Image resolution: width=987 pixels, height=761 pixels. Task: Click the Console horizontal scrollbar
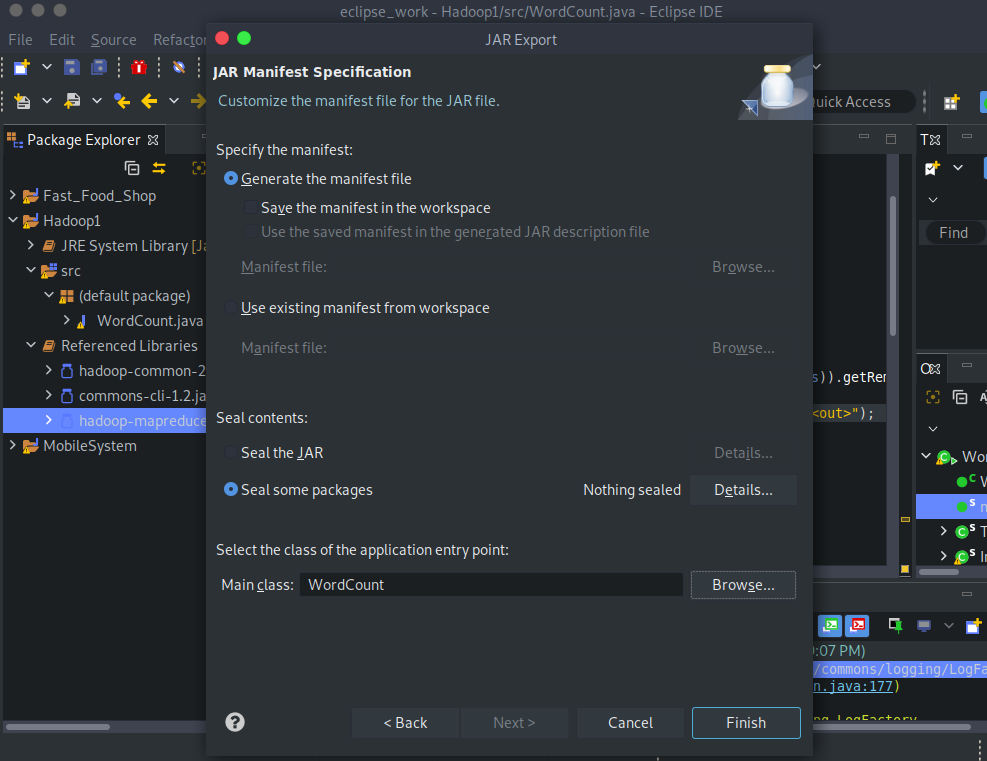pyautogui.click(x=891, y=726)
